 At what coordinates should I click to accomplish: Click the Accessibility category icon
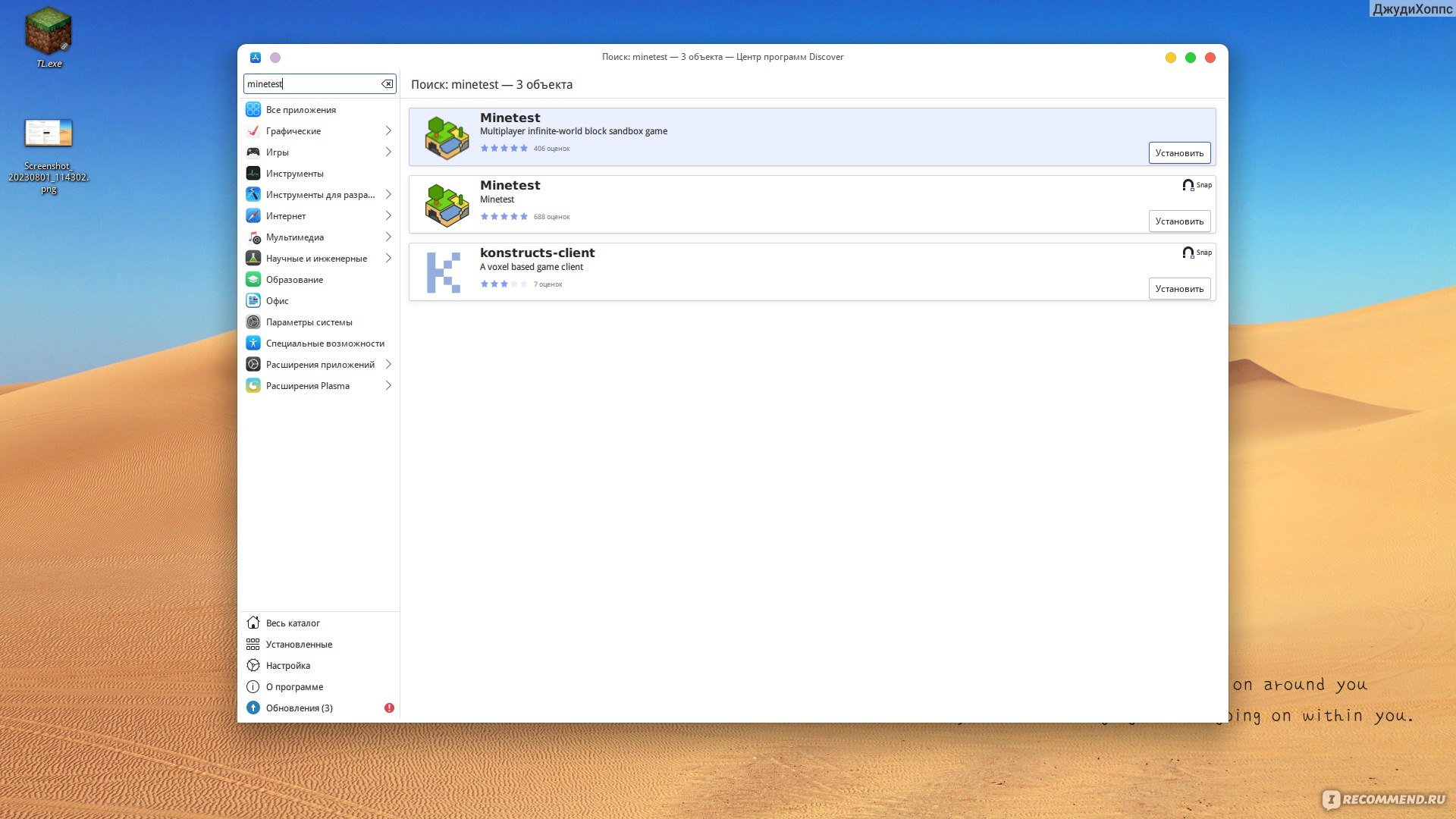tap(253, 344)
